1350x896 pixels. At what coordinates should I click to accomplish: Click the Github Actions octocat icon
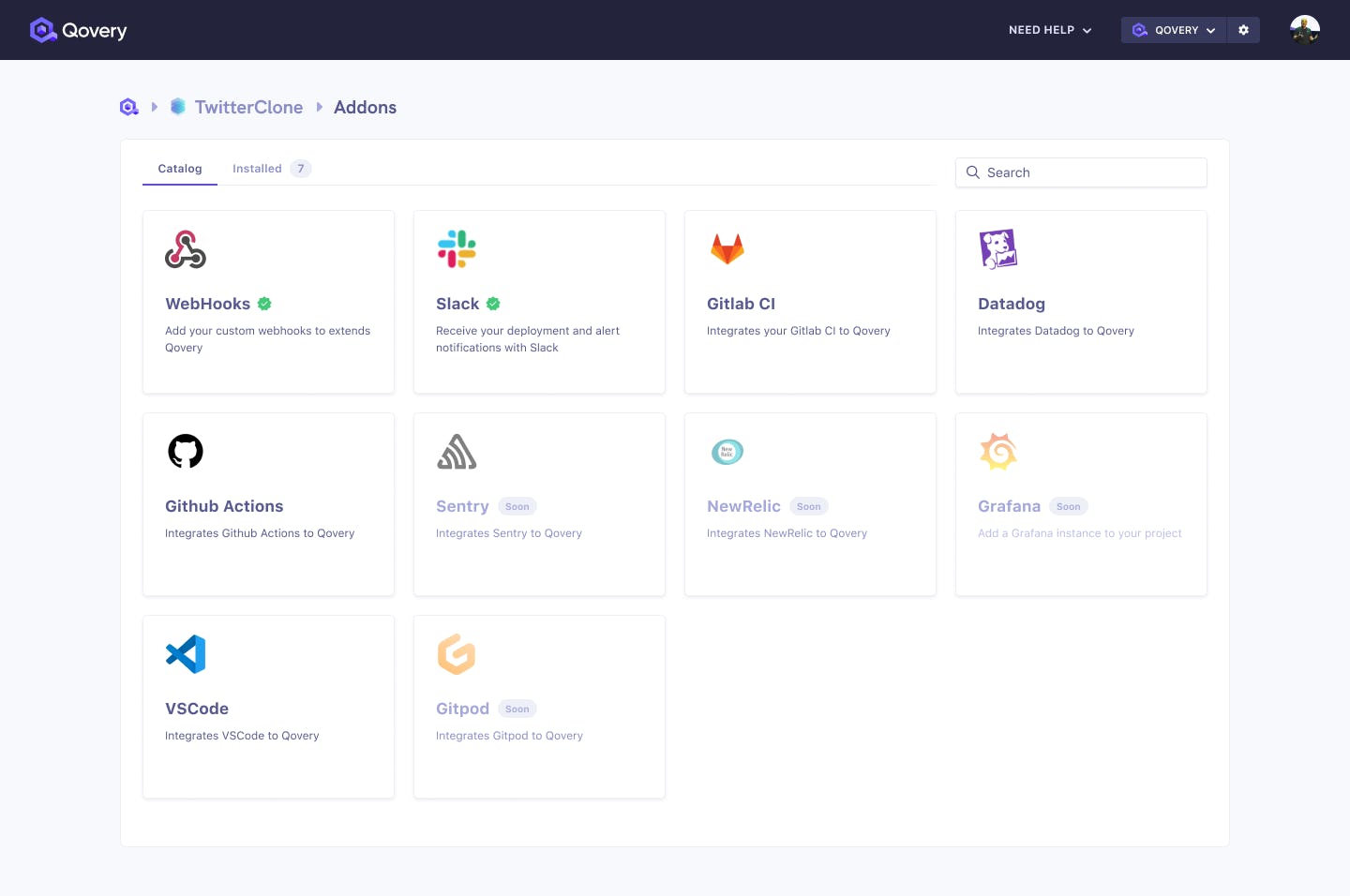pyautogui.click(x=185, y=451)
